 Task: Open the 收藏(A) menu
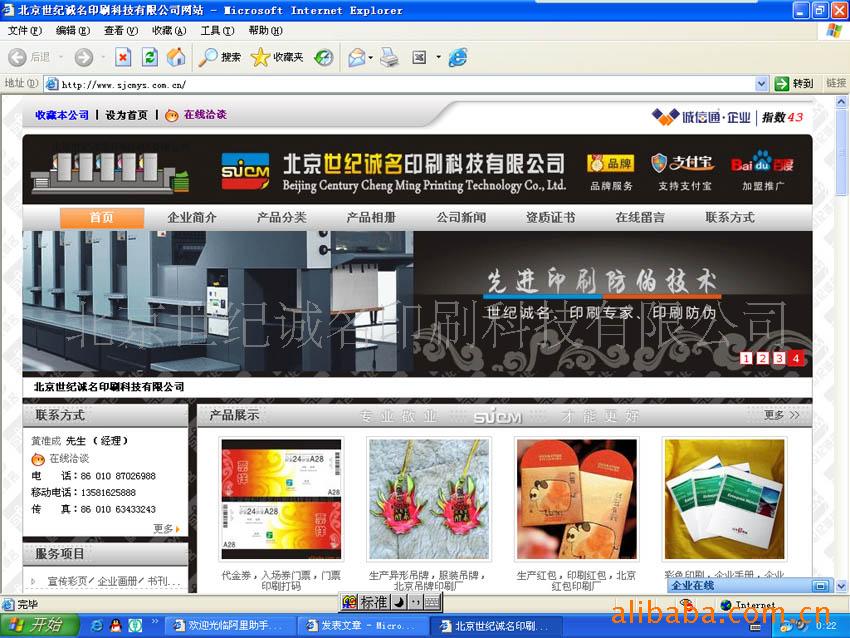pyautogui.click(x=169, y=31)
